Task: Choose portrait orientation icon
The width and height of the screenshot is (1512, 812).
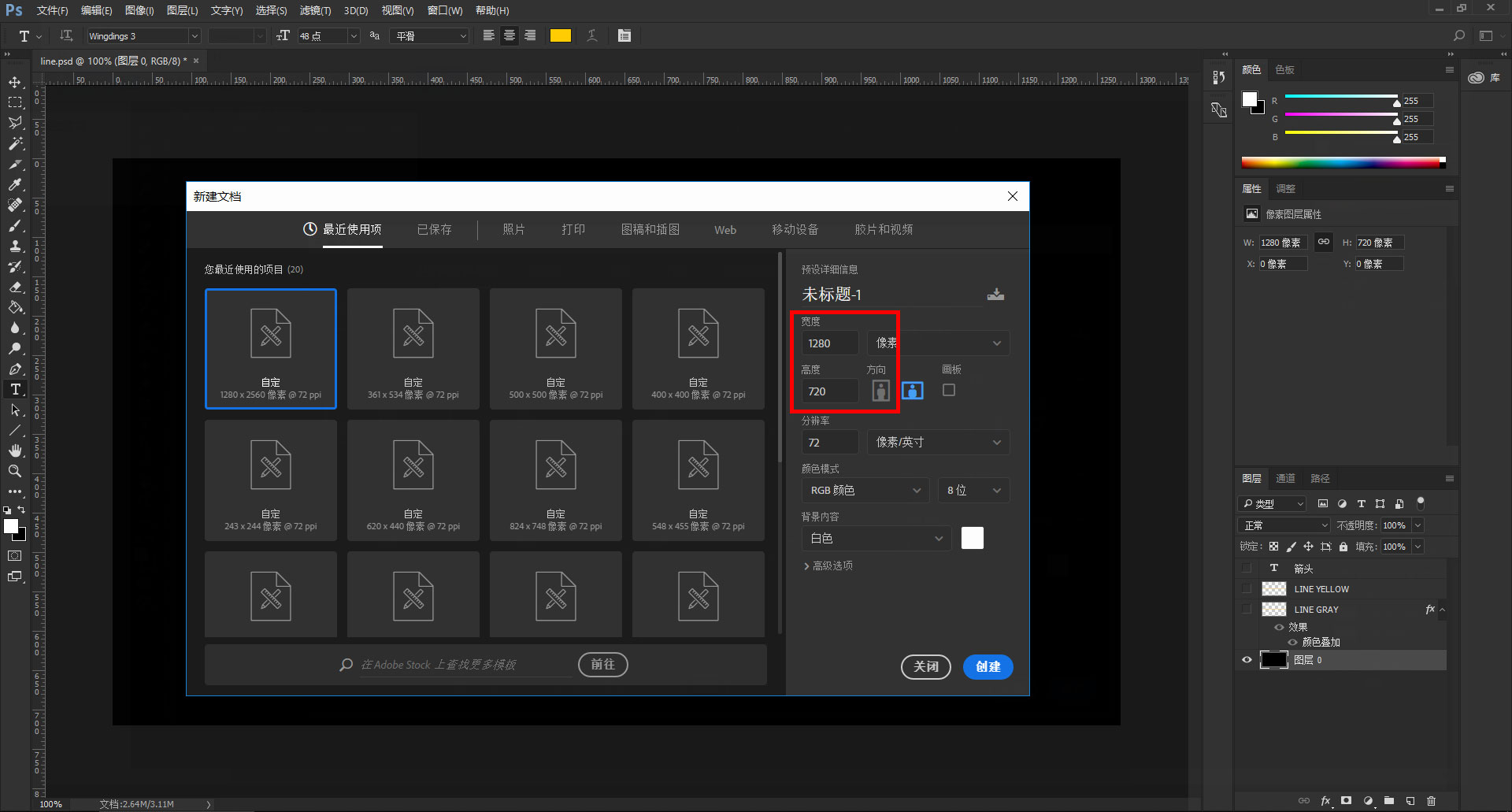Action: [880, 391]
